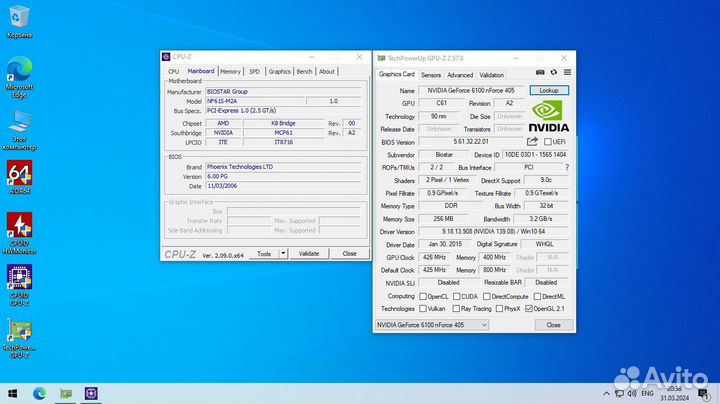This screenshot has width=720, height=404.
Task: Open the Validation tab in GPU-Z
Action: [x=491, y=75]
